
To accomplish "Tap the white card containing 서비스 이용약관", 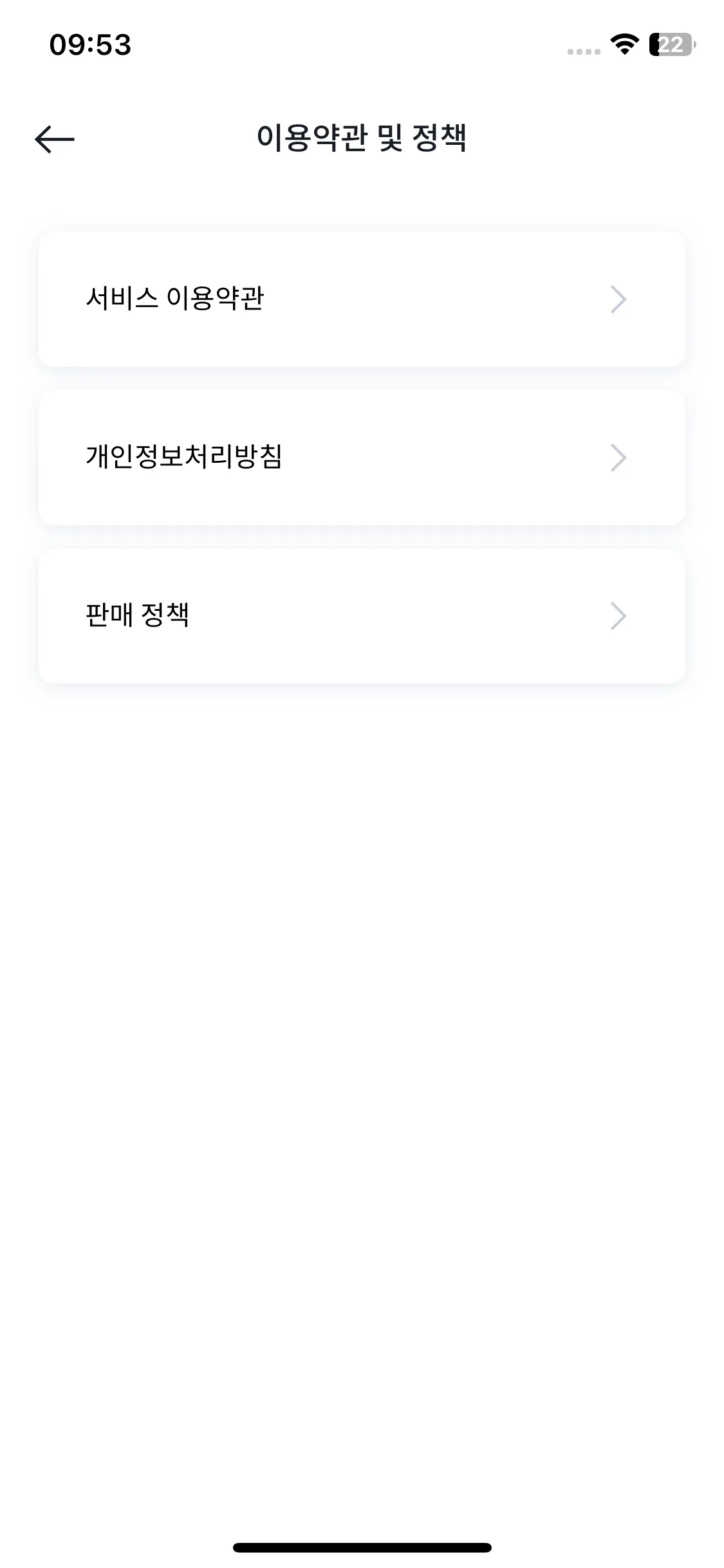I will (362, 299).
